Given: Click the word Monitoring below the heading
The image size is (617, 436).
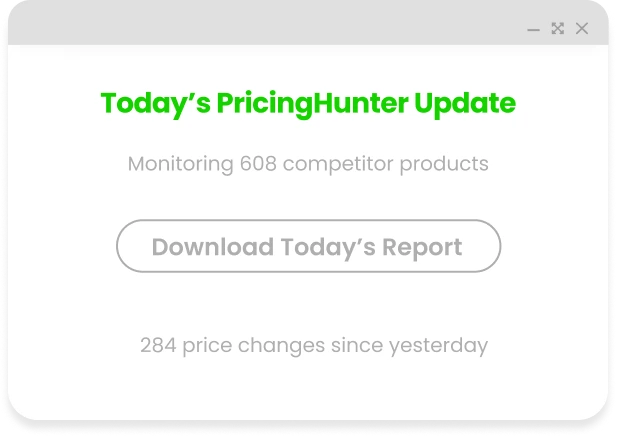Looking at the screenshot, I should click(x=180, y=163).
